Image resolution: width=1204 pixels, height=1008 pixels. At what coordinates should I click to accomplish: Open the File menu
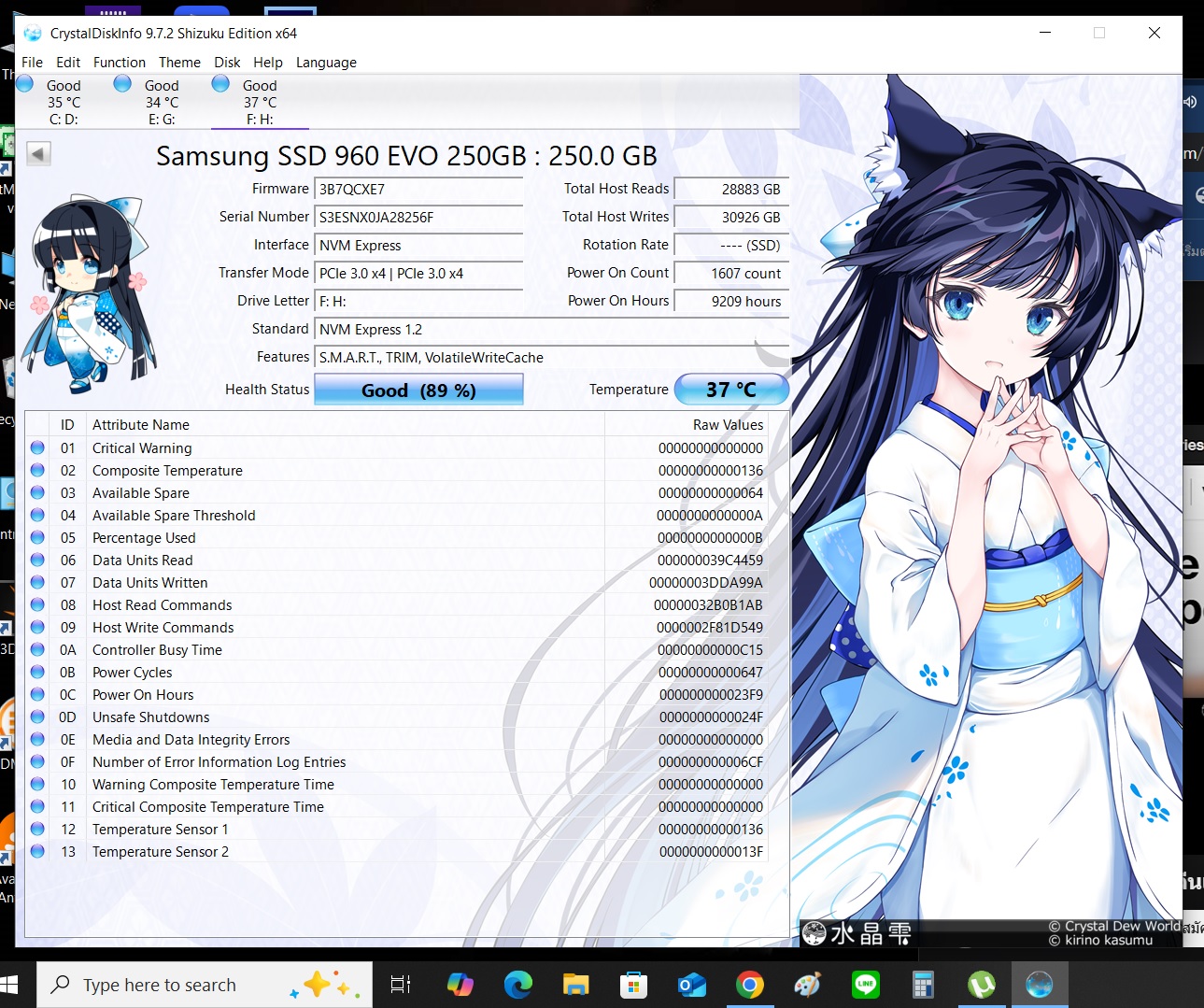tap(32, 63)
